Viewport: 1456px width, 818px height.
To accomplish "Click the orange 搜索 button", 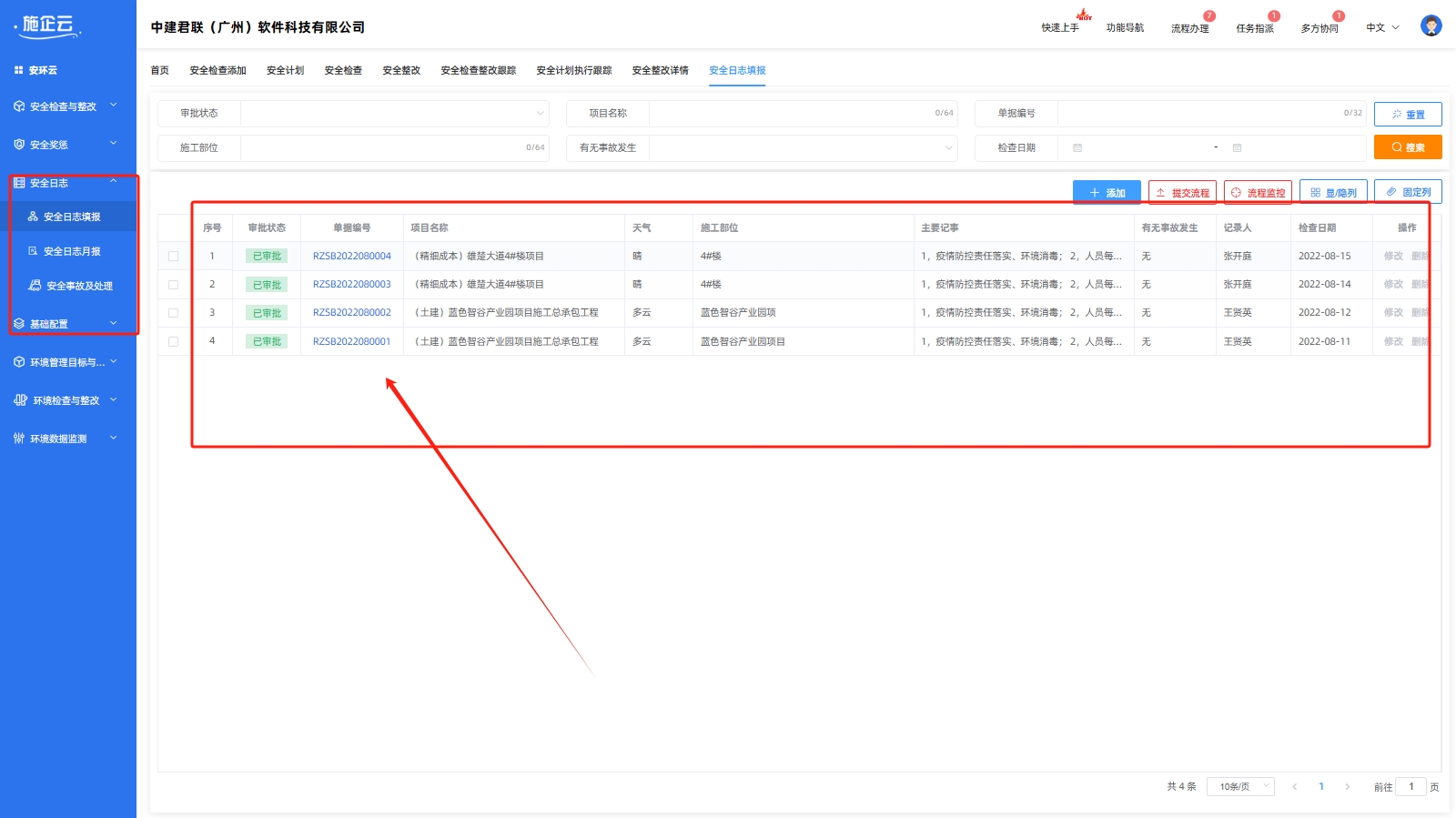I will click(x=1407, y=147).
